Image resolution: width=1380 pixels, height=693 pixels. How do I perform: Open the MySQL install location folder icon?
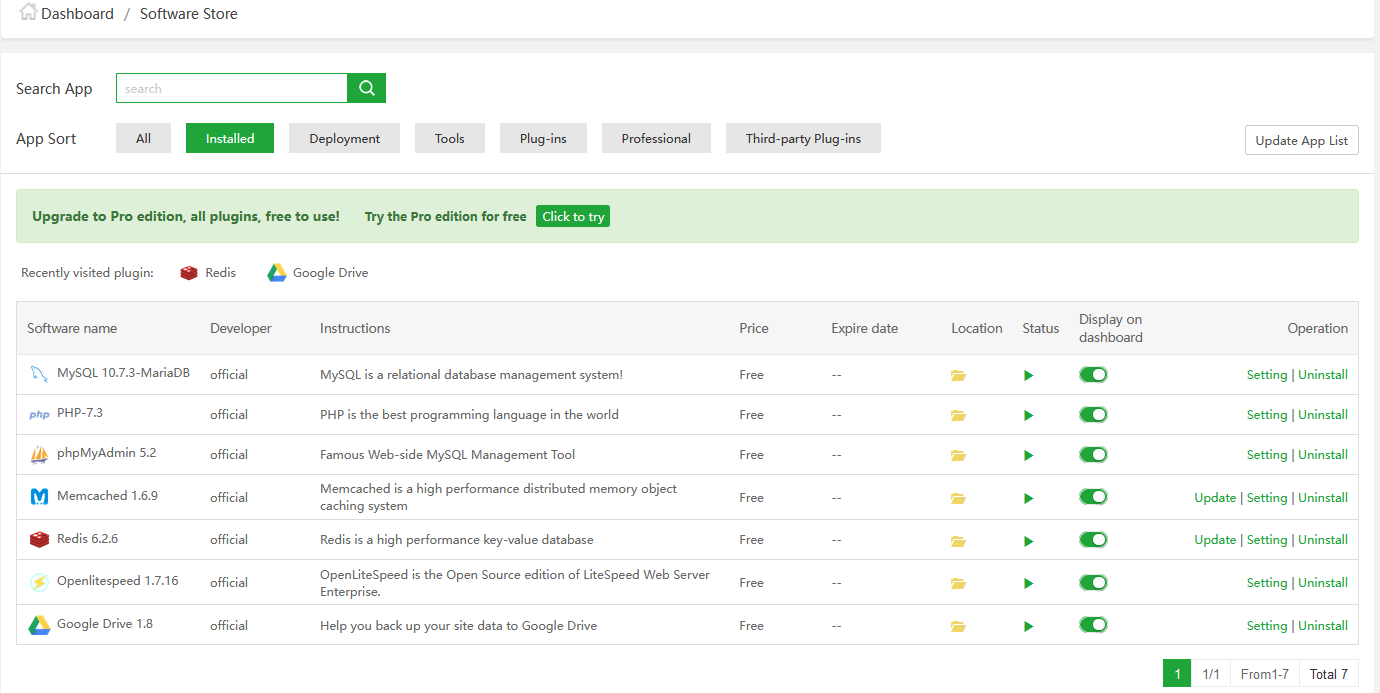(958, 376)
